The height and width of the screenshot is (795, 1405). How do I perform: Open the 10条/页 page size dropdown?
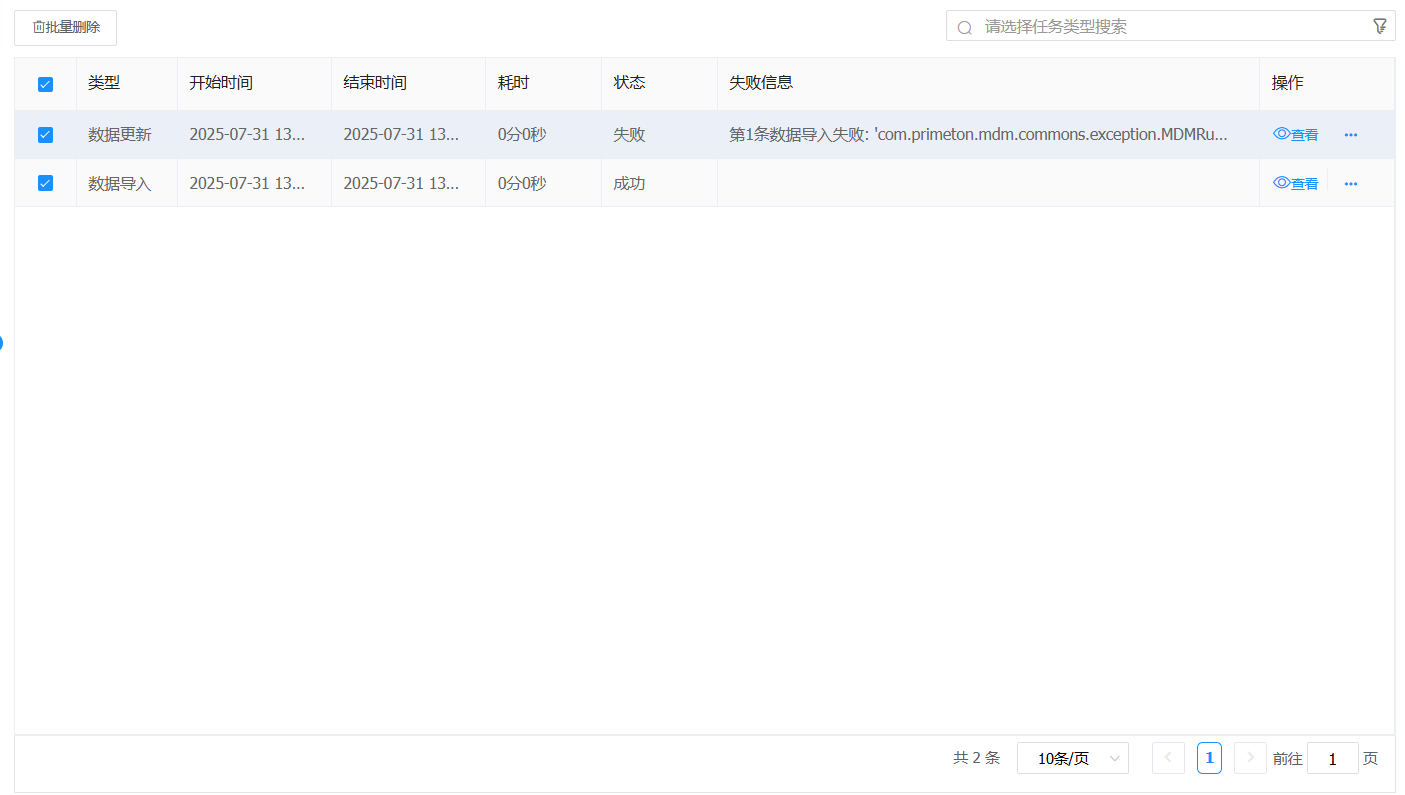pyautogui.click(x=1072, y=758)
